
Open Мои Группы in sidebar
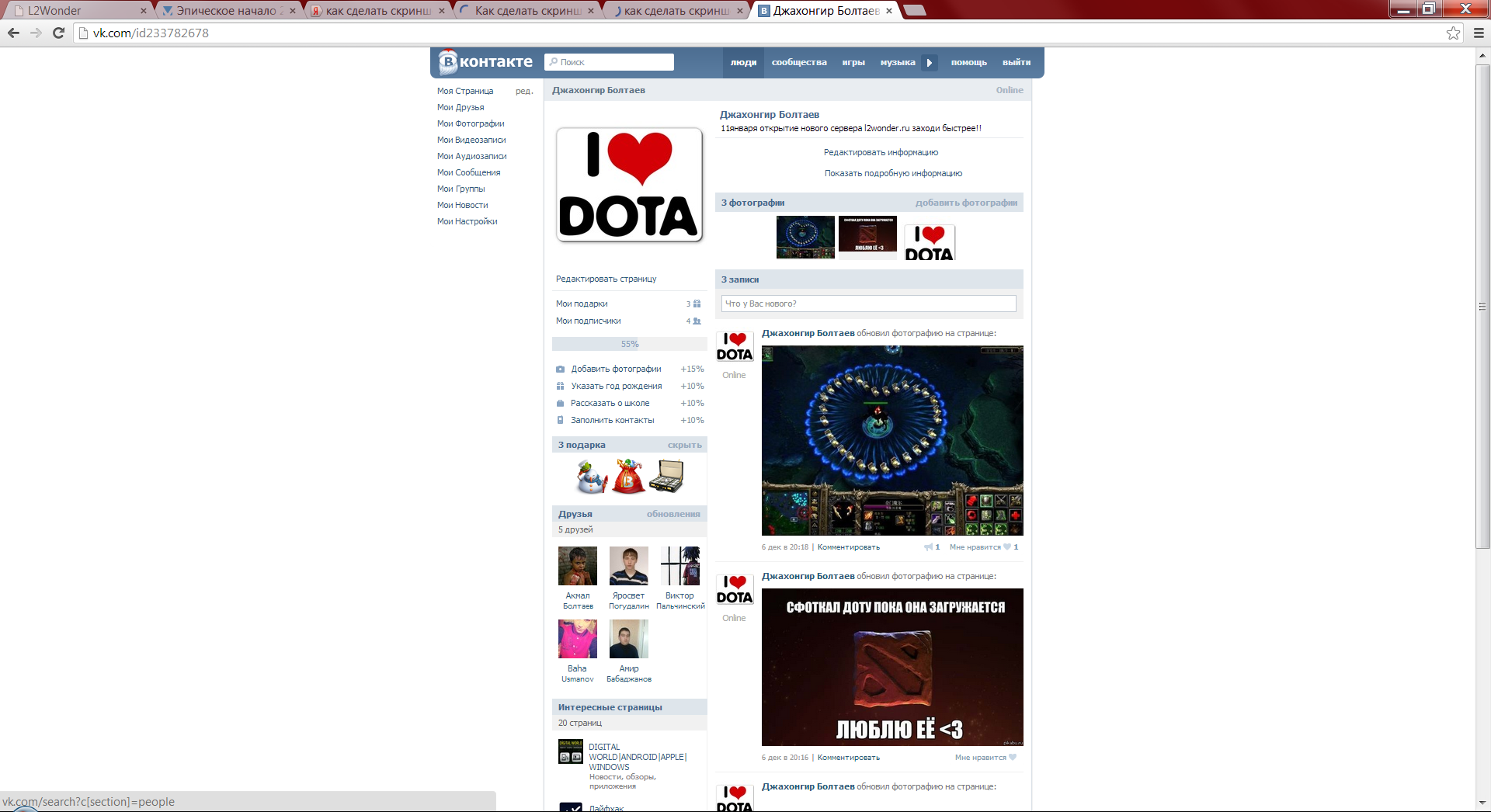coord(461,189)
